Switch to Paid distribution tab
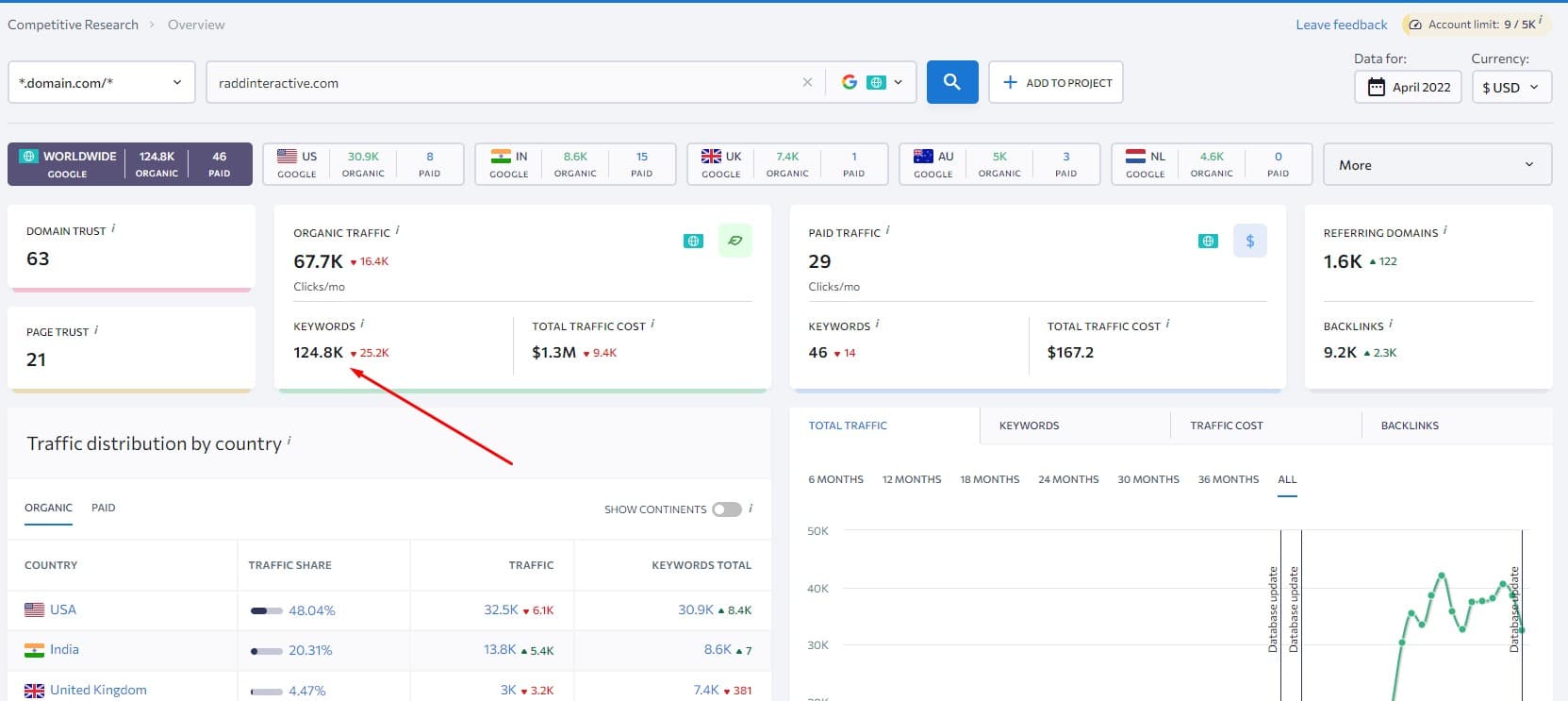This screenshot has width=1568, height=701. point(104,508)
